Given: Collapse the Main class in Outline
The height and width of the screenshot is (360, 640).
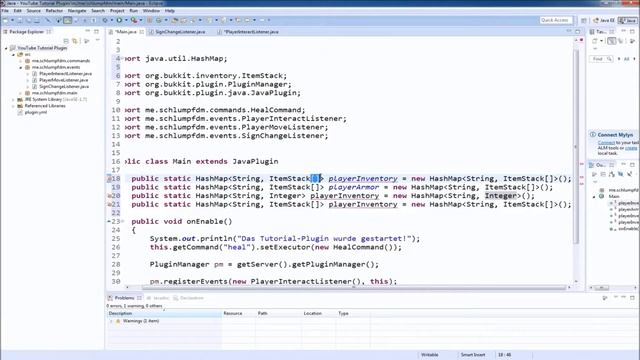Looking at the screenshot, I should click(594, 197).
